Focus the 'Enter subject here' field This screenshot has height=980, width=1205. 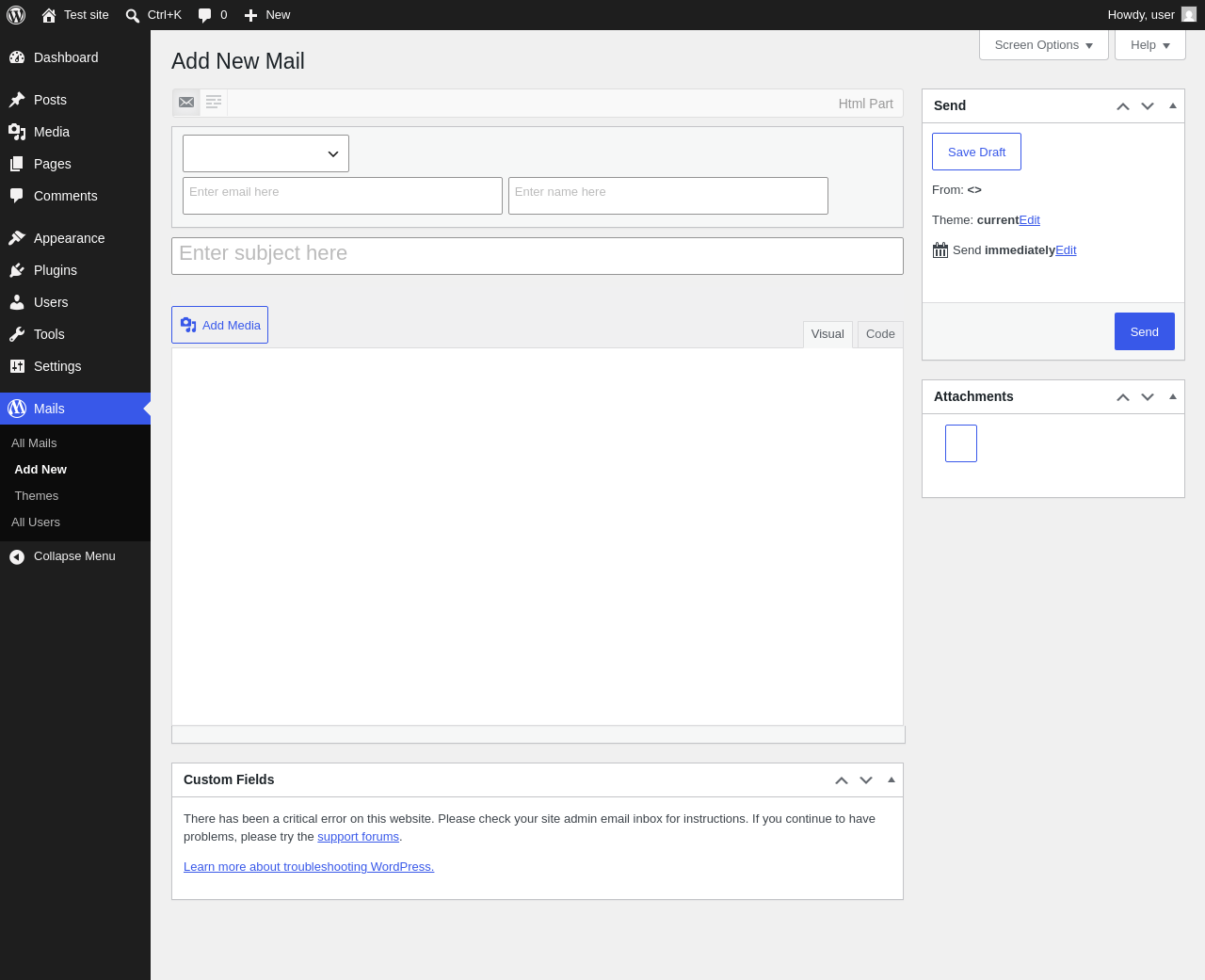click(538, 256)
